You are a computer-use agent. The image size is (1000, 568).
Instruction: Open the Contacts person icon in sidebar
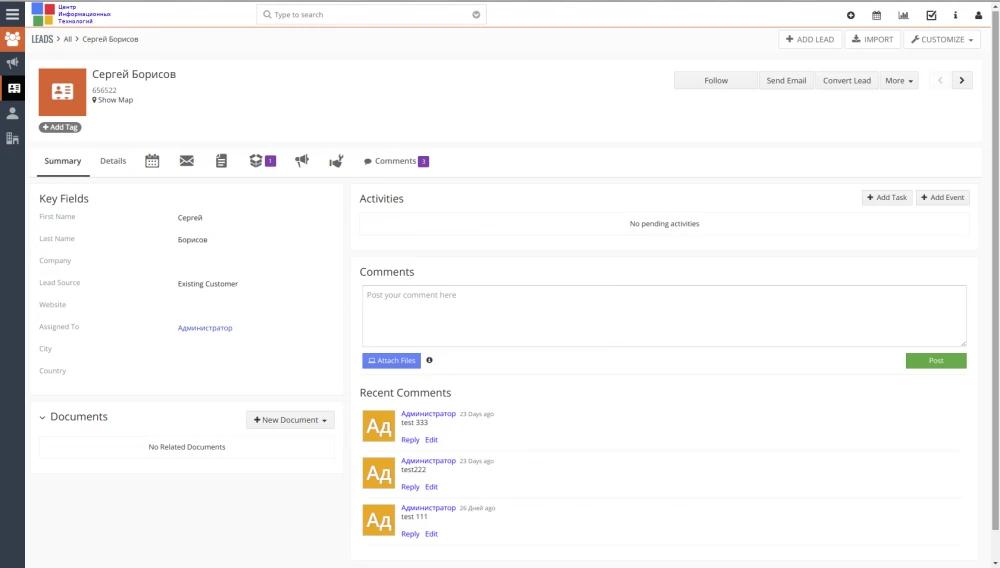(12, 113)
